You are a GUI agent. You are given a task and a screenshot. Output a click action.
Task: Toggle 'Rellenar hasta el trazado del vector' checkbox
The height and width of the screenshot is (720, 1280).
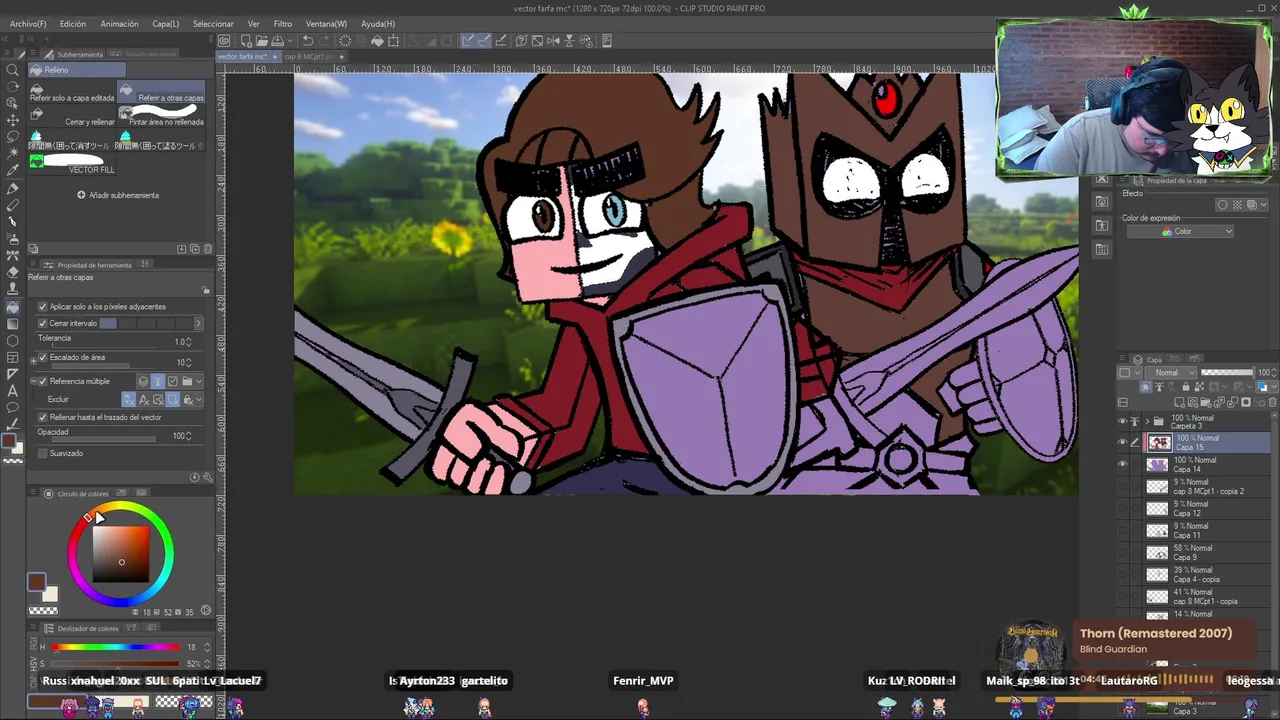tap(42, 417)
